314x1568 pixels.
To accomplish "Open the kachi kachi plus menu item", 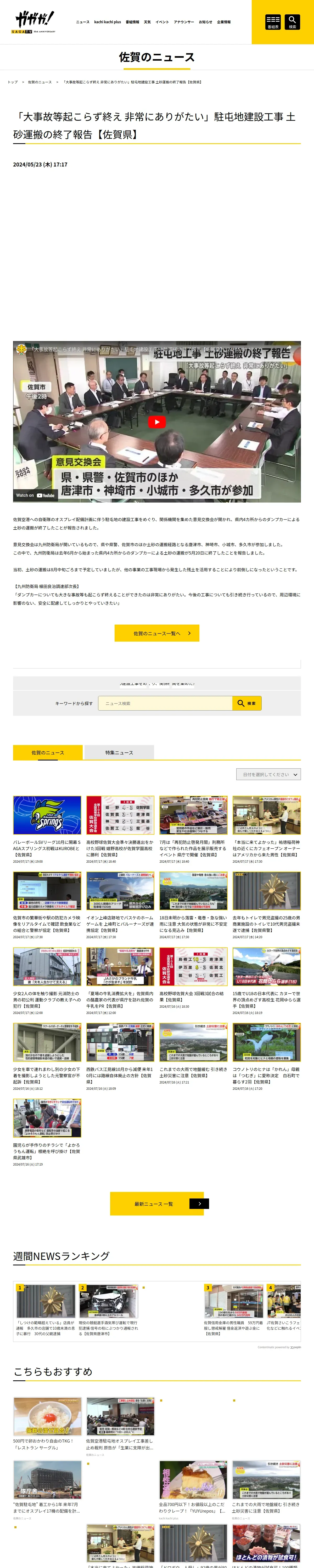I will pyautogui.click(x=107, y=22).
